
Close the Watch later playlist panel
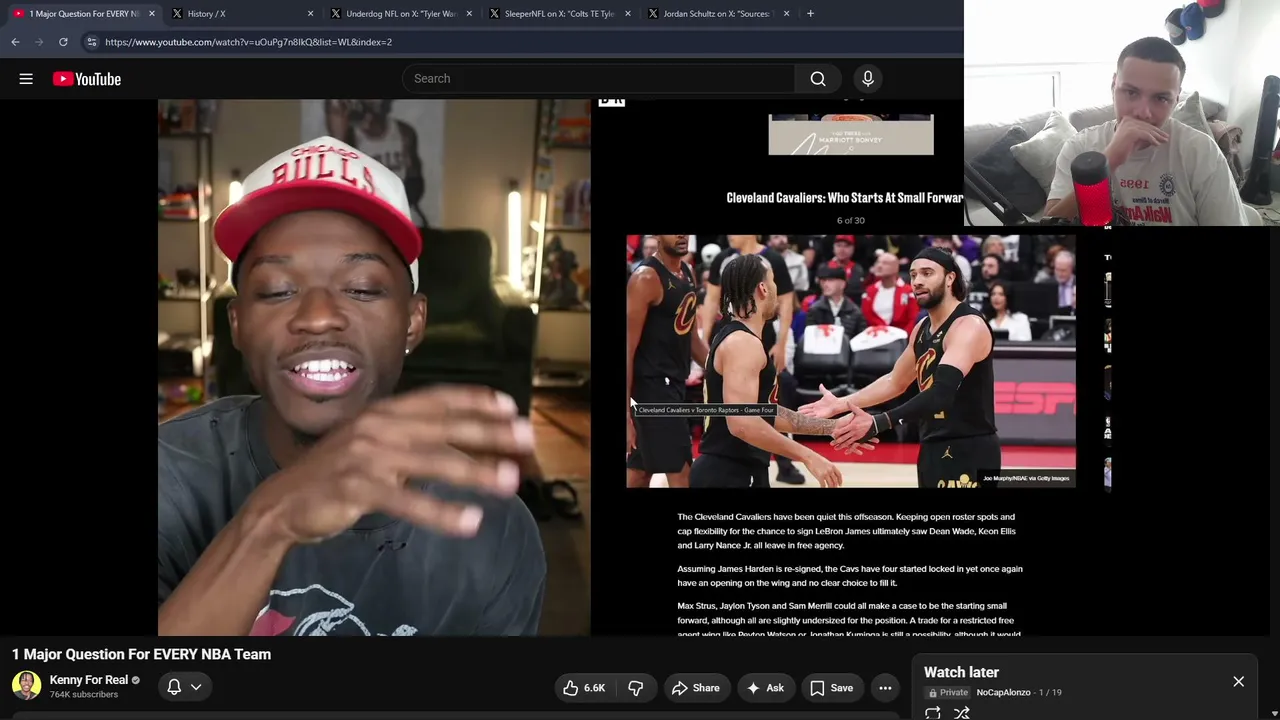tap(1238, 682)
